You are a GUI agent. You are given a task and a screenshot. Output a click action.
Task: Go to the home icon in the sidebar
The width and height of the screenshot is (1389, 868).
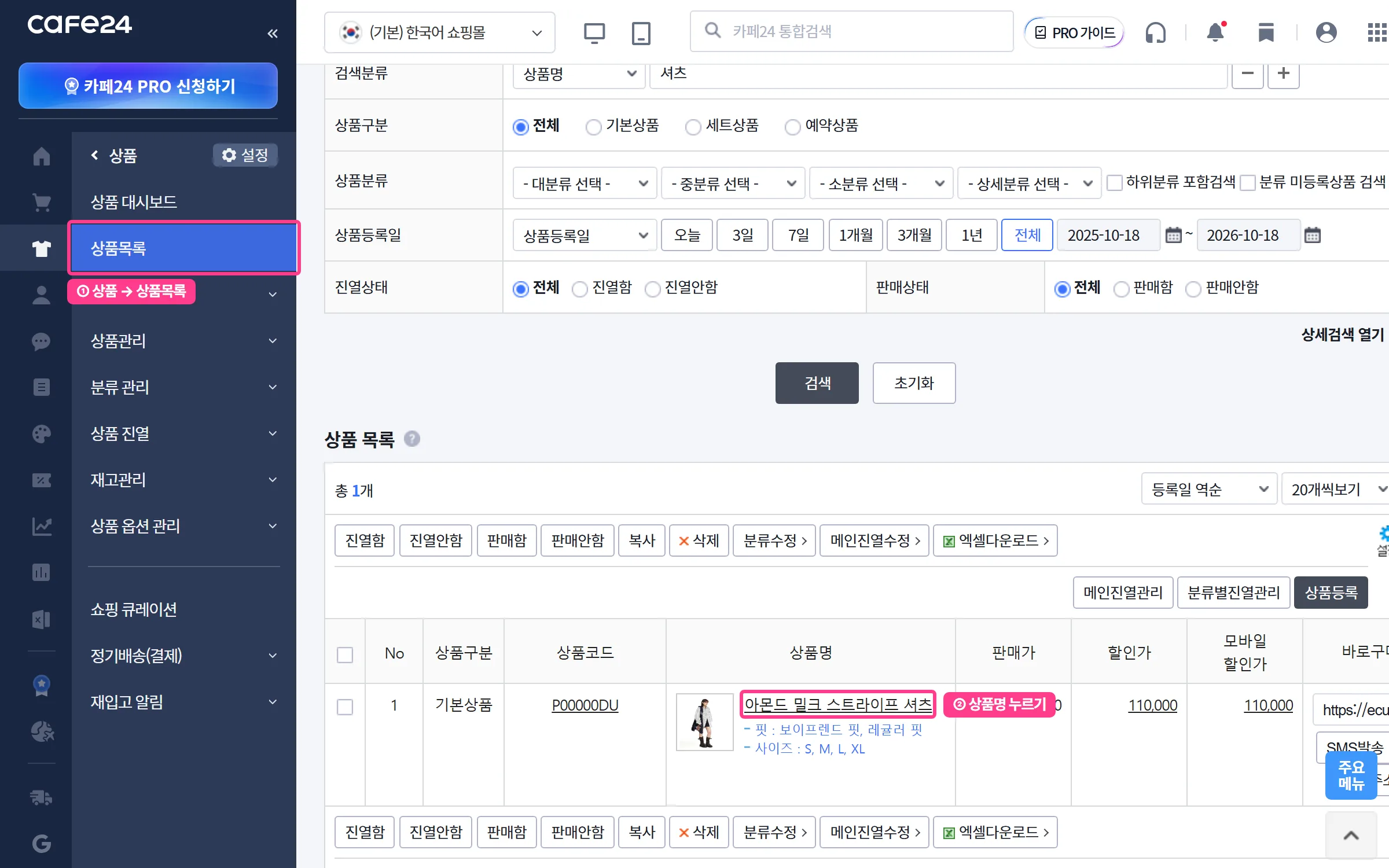pyautogui.click(x=41, y=156)
